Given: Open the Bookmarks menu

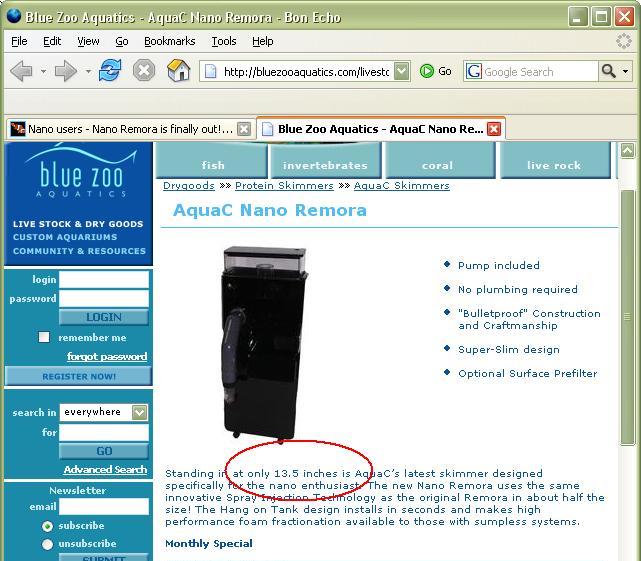Looking at the screenshot, I should 169,41.
